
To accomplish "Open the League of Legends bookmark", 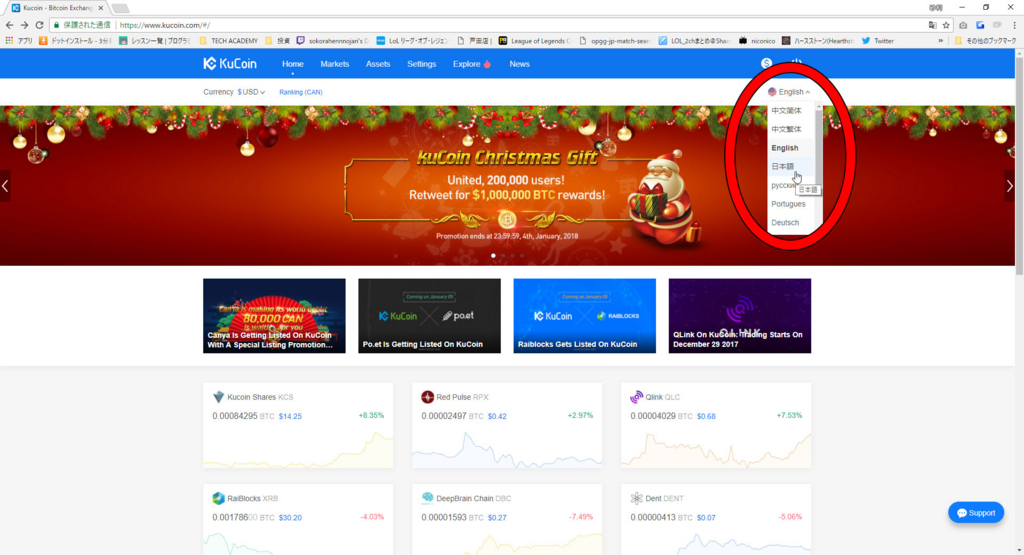I will coord(535,40).
